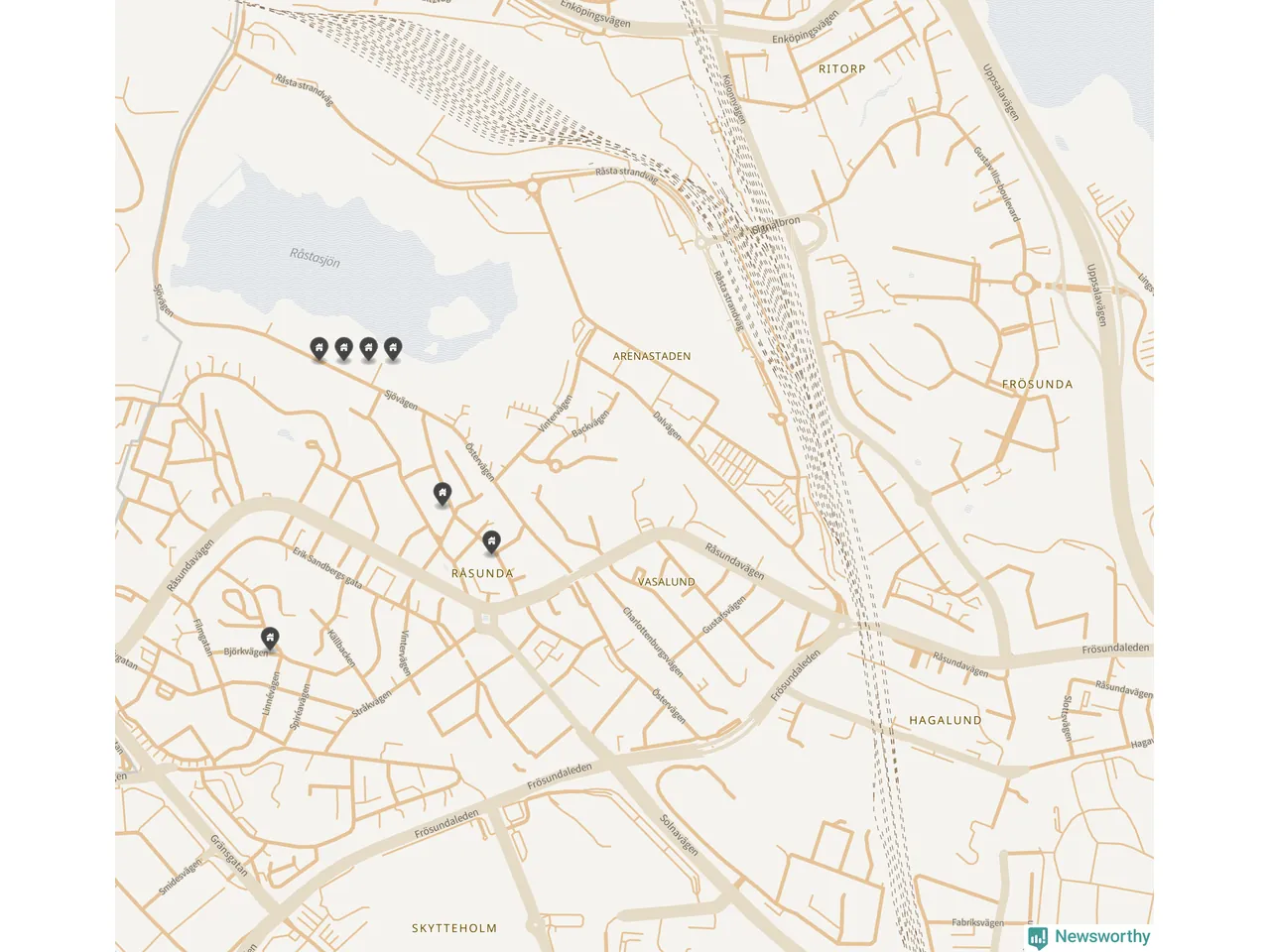The width and height of the screenshot is (1270, 952).
Task: Click the house marker above the Råsunda label
Action: pos(491,542)
